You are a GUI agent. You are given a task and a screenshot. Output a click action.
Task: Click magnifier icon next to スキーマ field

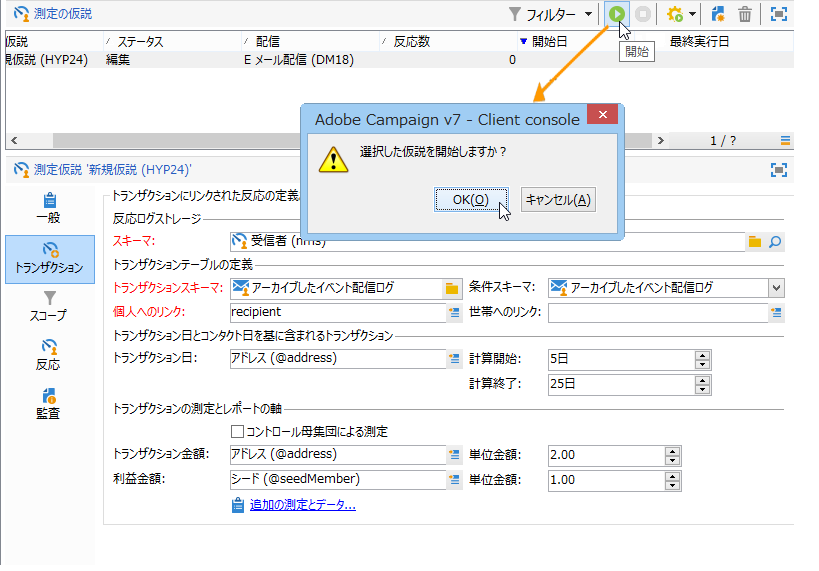(x=775, y=241)
